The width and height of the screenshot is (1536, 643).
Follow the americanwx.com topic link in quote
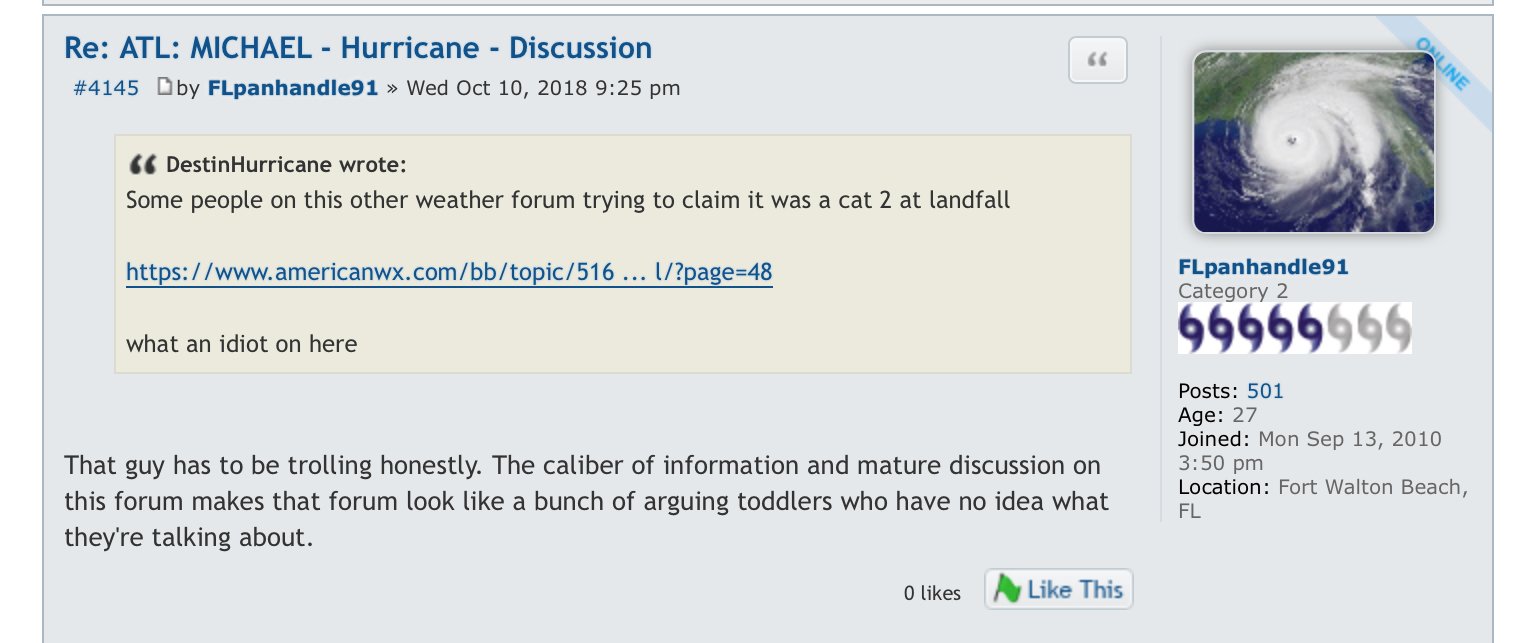pyautogui.click(x=449, y=272)
